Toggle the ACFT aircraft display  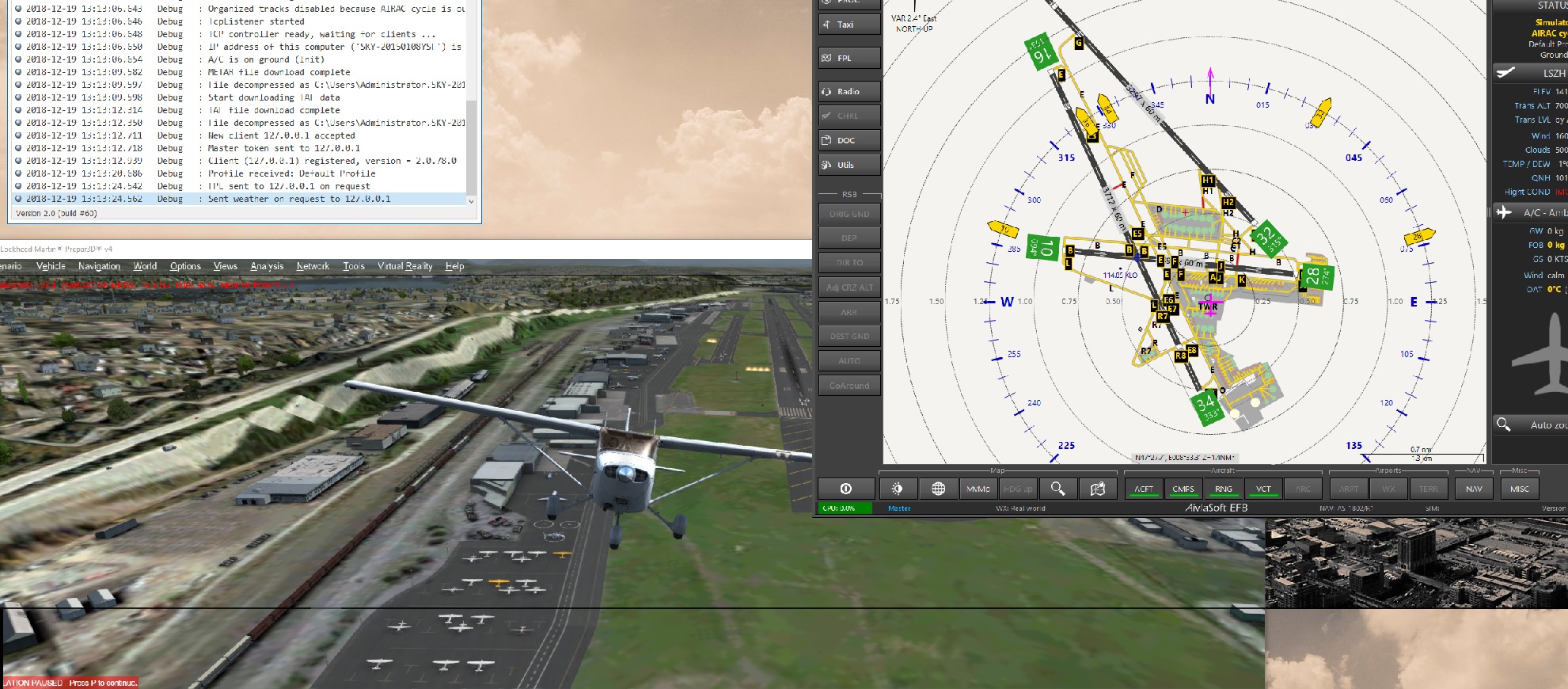coord(1144,489)
